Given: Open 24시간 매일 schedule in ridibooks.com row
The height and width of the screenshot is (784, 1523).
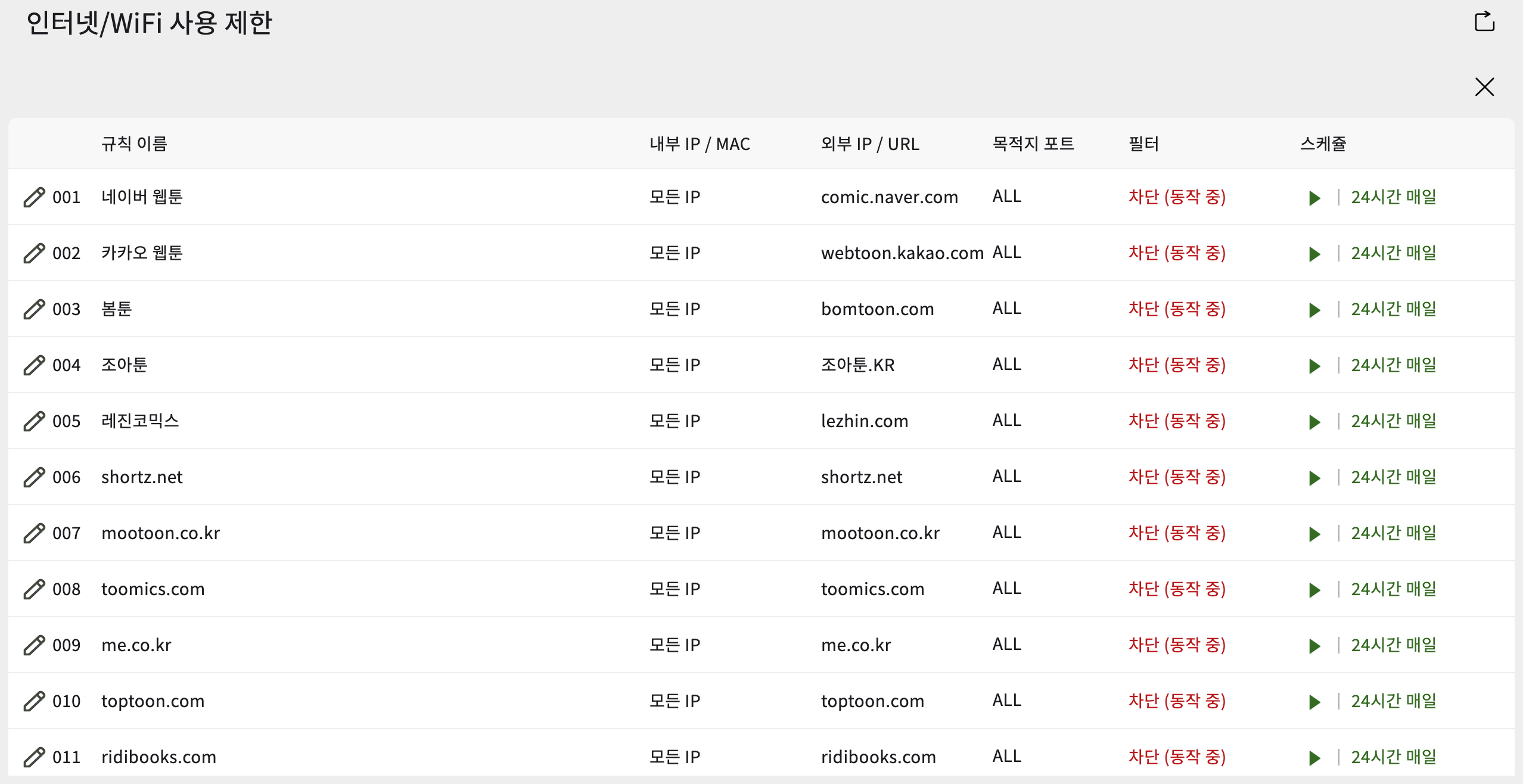Looking at the screenshot, I should 1394,757.
